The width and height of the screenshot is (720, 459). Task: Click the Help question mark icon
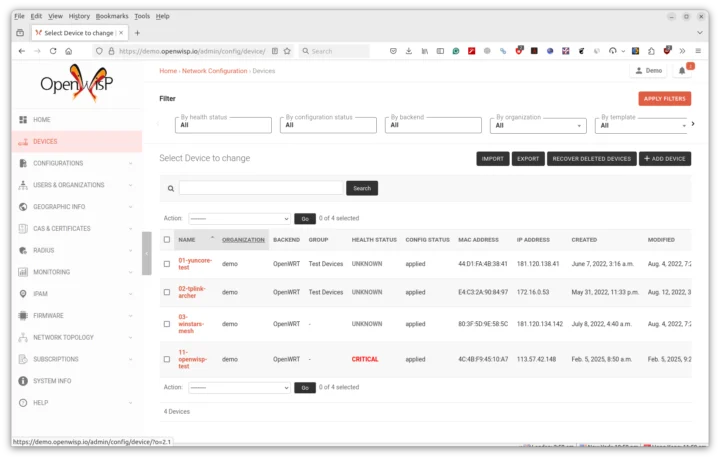(22, 403)
